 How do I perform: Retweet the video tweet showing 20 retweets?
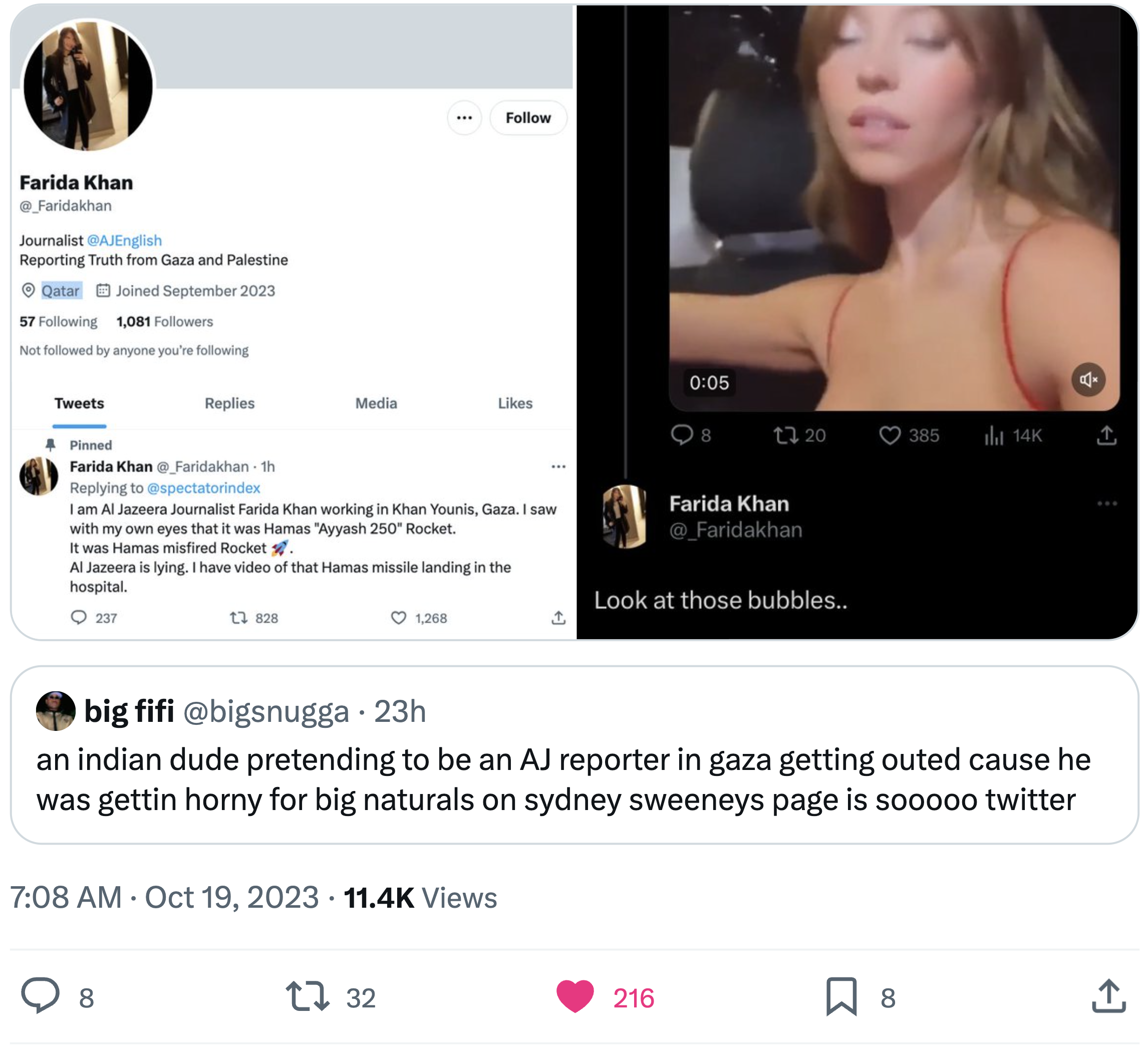(785, 436)
